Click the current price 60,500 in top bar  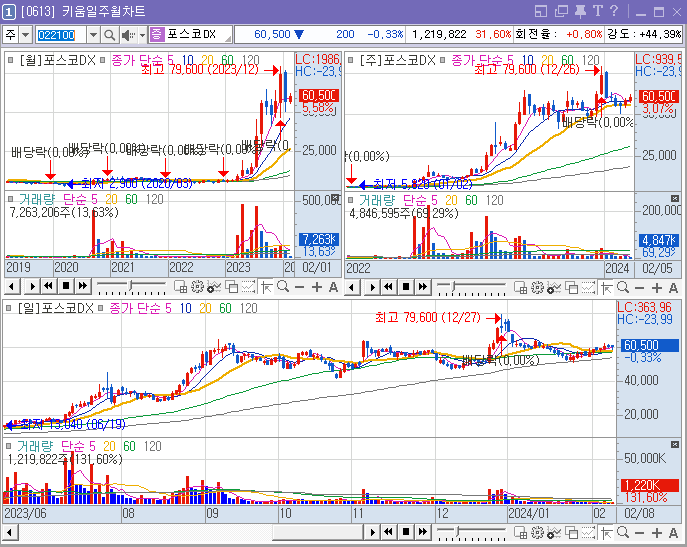click(272, 34)
